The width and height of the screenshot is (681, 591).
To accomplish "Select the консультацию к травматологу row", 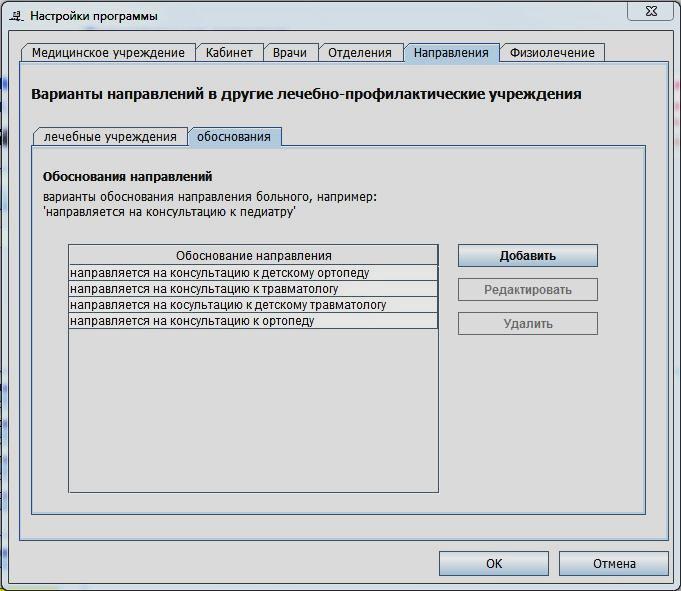I will click(x=253, y=289).
